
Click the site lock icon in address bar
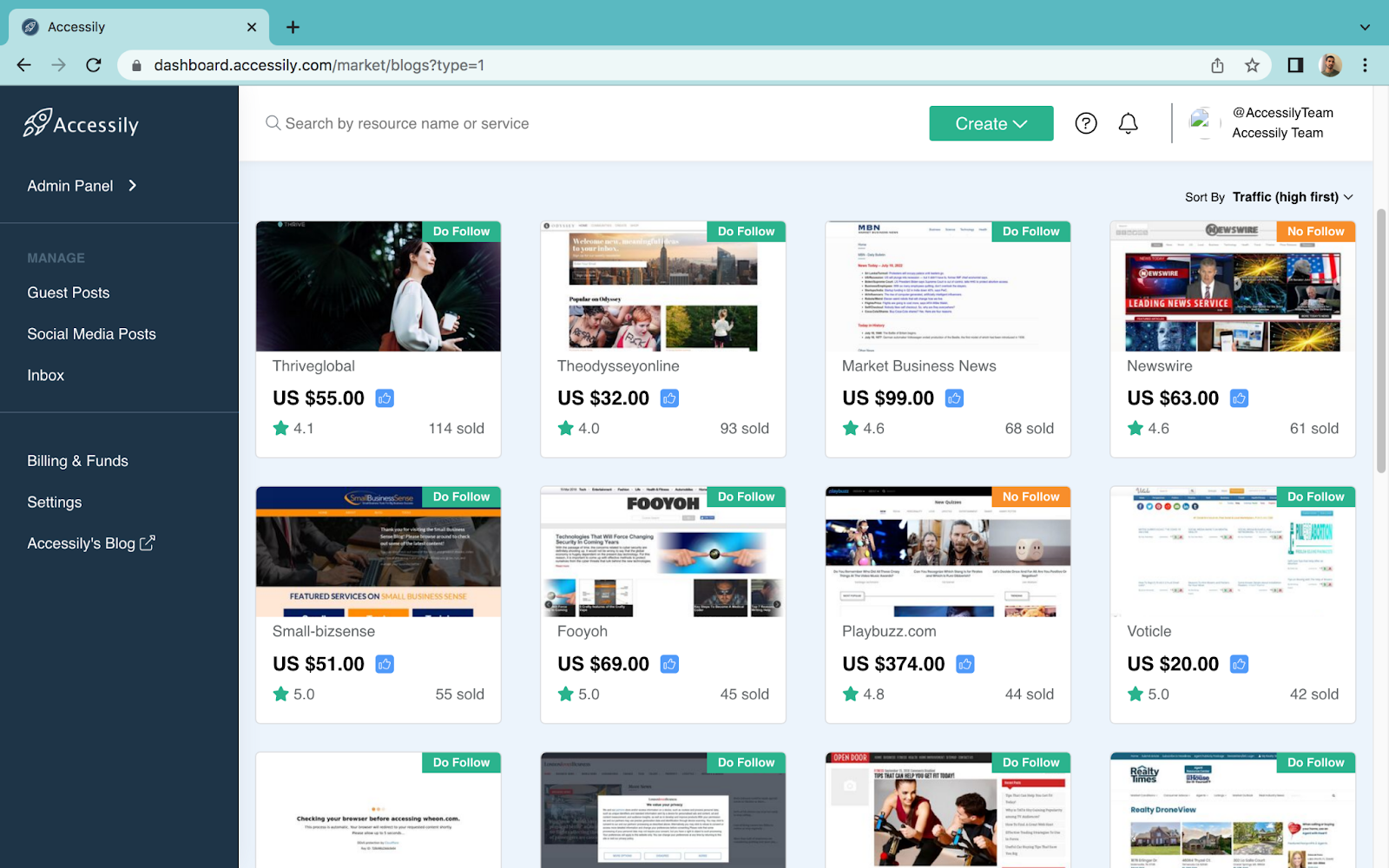click(136, 65)
